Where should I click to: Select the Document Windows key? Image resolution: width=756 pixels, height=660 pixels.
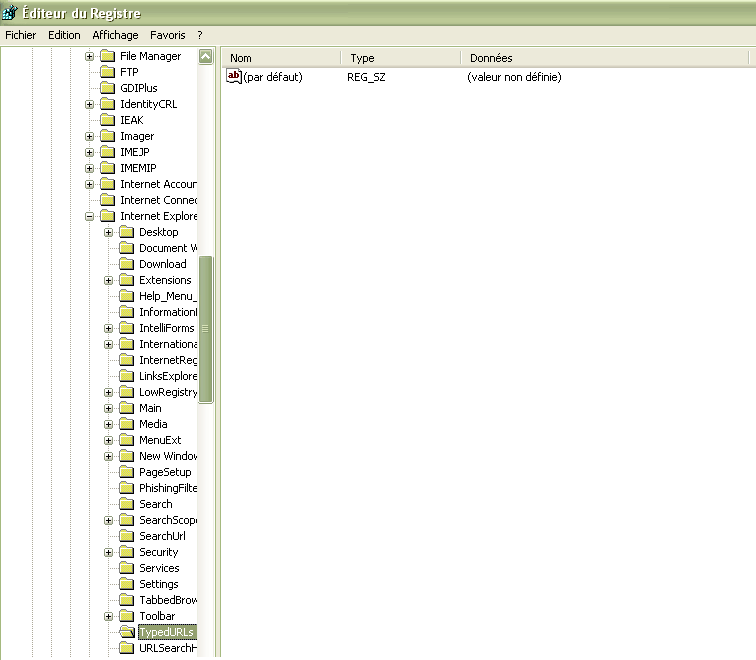pyautogui.click(x=168, y=248)
